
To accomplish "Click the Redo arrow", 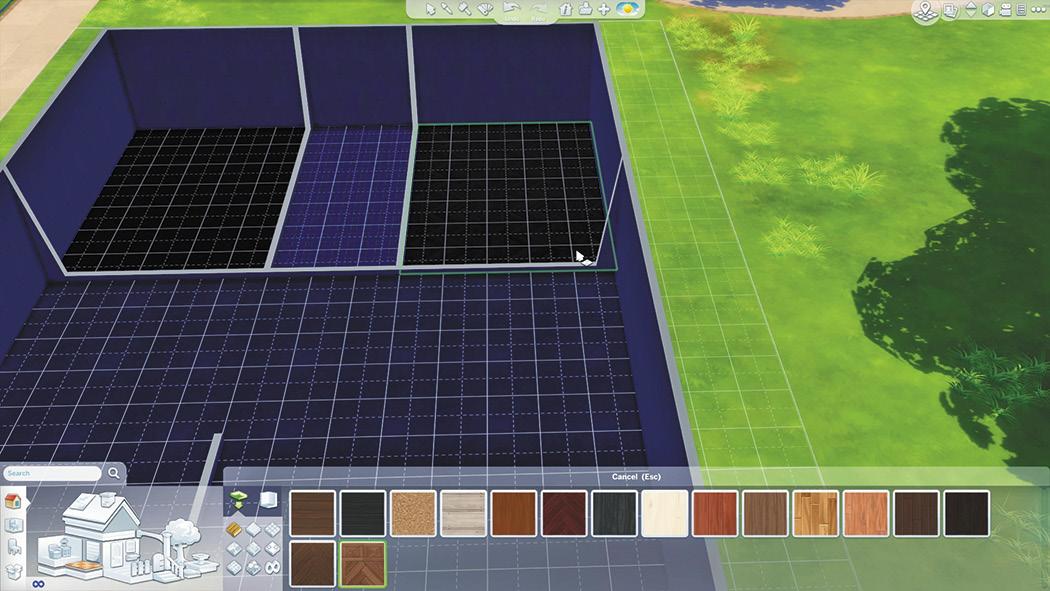I will click(x=538, y=9).
